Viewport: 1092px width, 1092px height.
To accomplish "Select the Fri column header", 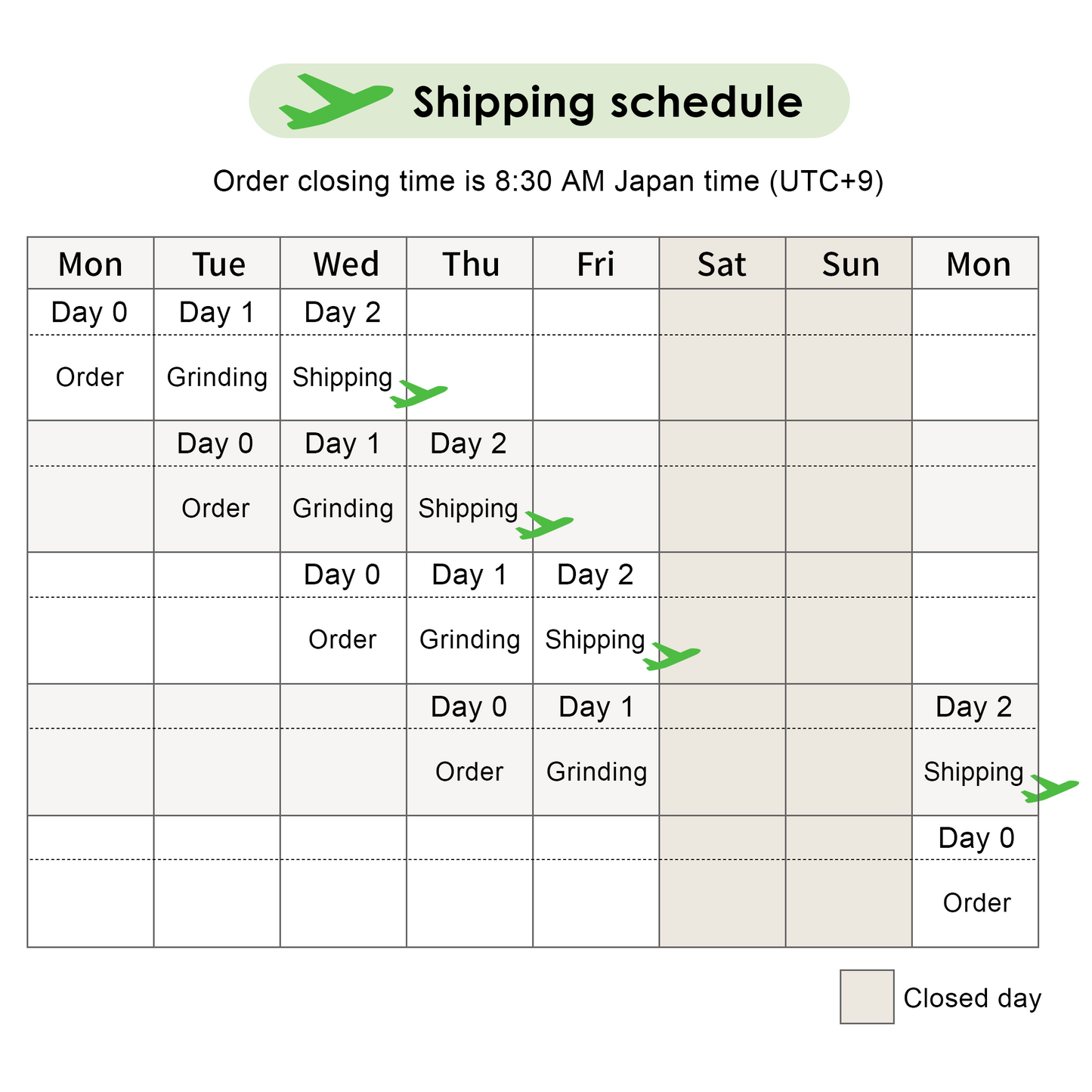I will tap(595, 264).
